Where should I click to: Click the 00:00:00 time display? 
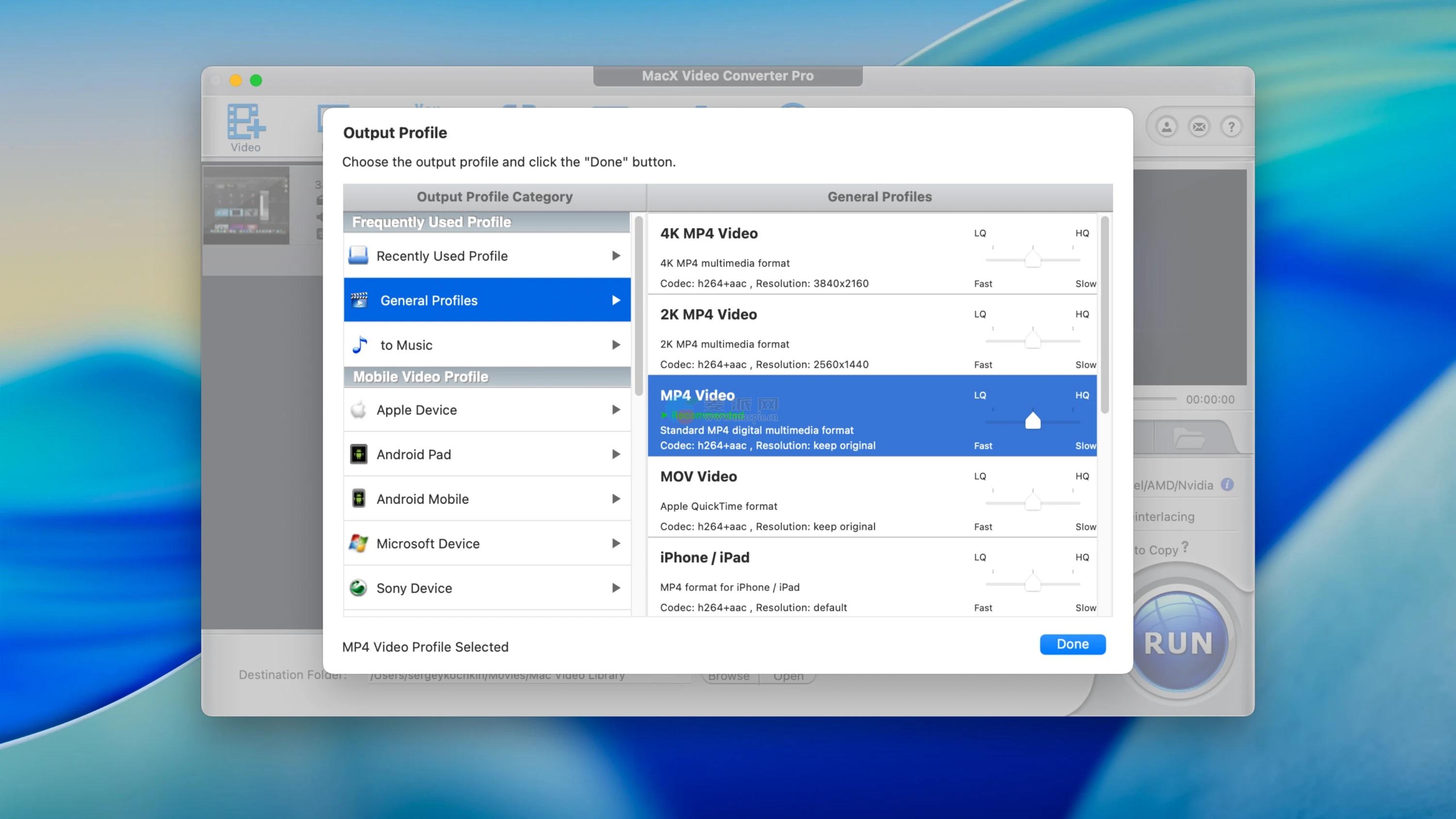(x=1210, y=399)
